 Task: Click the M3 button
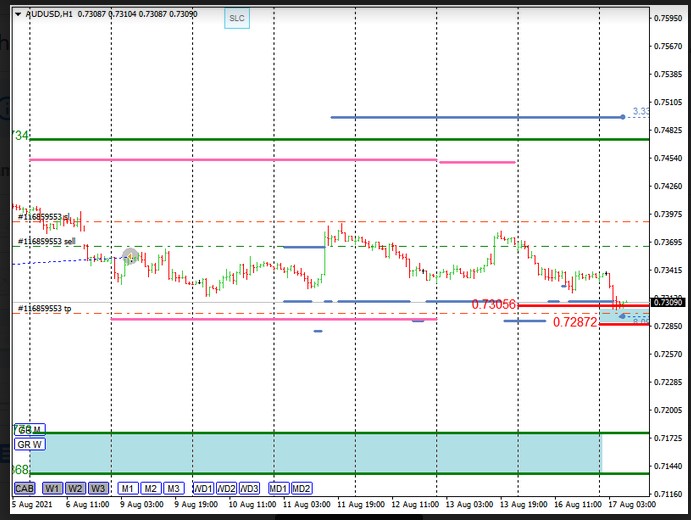[x=174, y=488]
